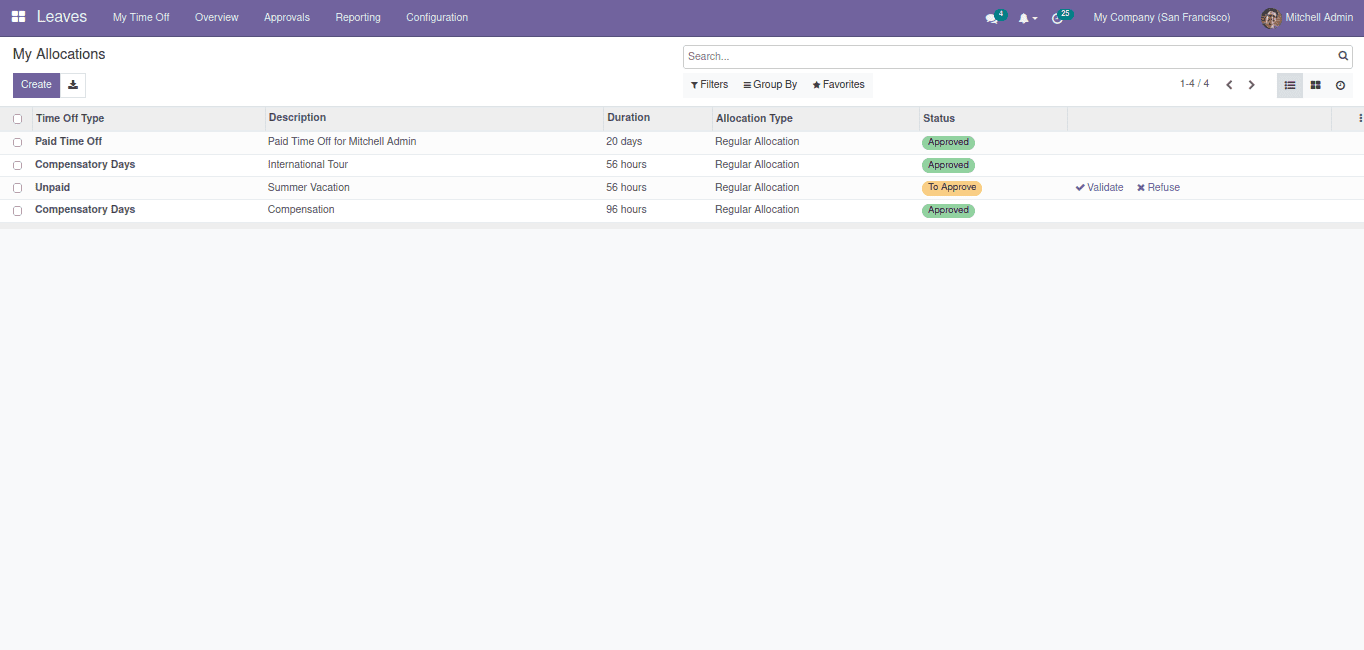1364x650 pixels.
Task: Switch to activity view
Action: pos(1340,85)
